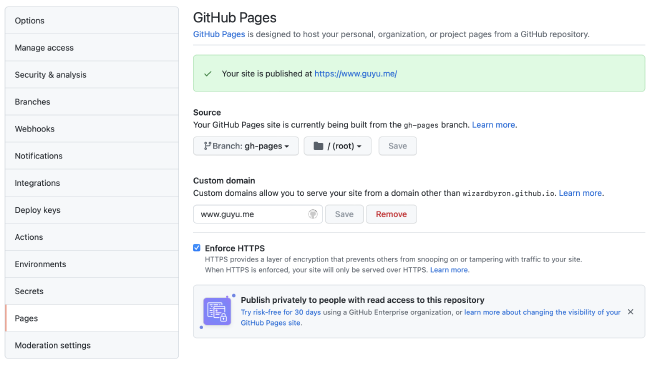This screenshot has height=370, width=660.
Task: Remove the custom domain
Action: point(391,214)
